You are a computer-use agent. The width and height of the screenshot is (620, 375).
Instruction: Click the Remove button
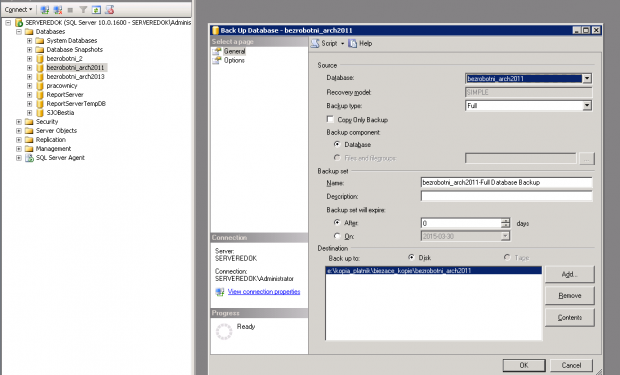click(x=569, y=295)
